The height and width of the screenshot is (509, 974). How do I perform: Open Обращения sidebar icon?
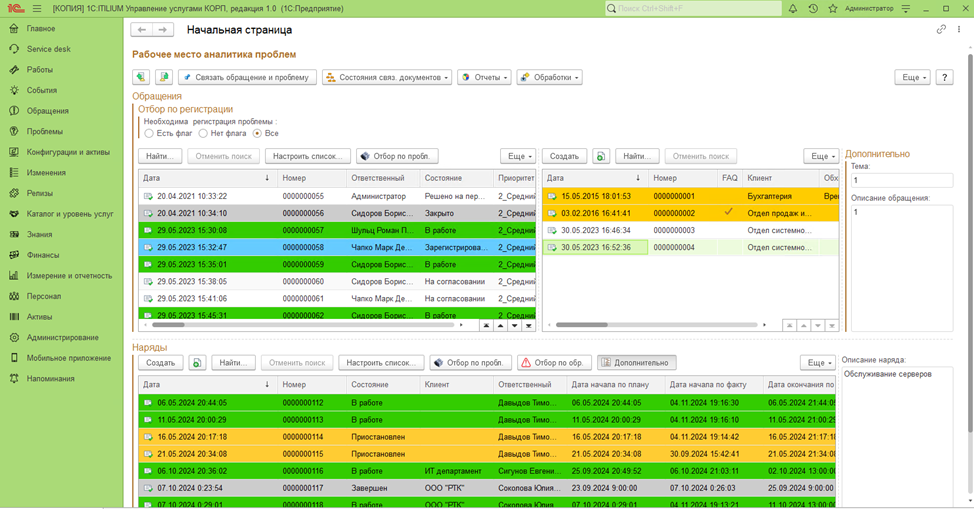coord(14,111)
